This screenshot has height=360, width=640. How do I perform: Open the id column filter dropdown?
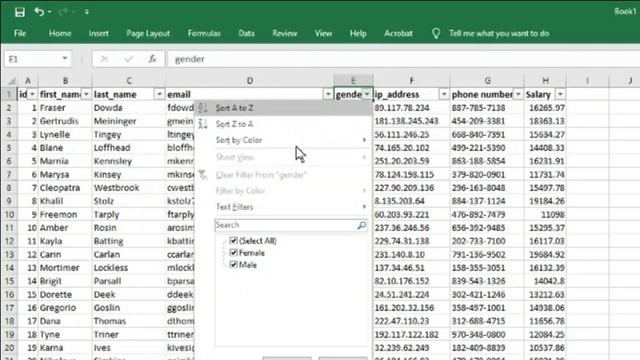click(32, 94)
